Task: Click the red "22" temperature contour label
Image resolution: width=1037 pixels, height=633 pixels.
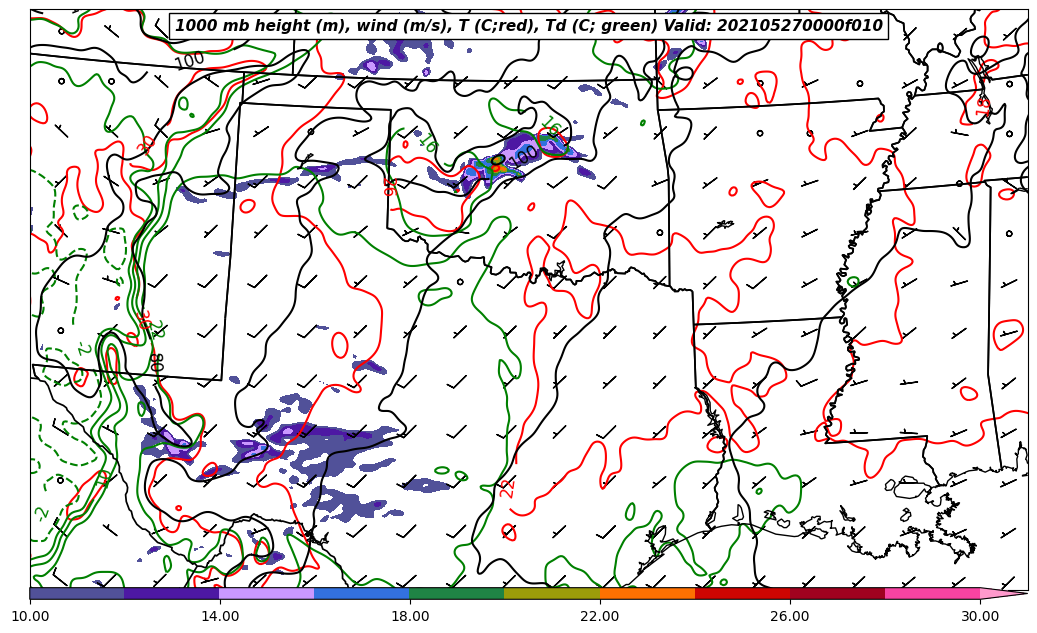Action: pyautogui.click(x=508, y=487)
